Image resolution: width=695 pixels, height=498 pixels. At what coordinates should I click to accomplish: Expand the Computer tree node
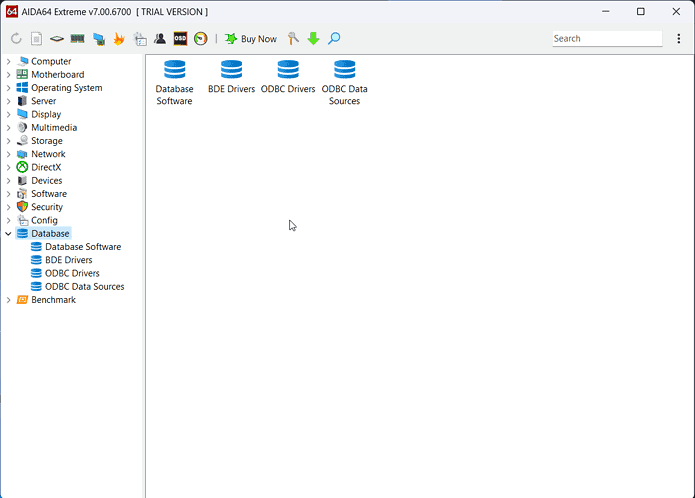(x=9, y=62)
